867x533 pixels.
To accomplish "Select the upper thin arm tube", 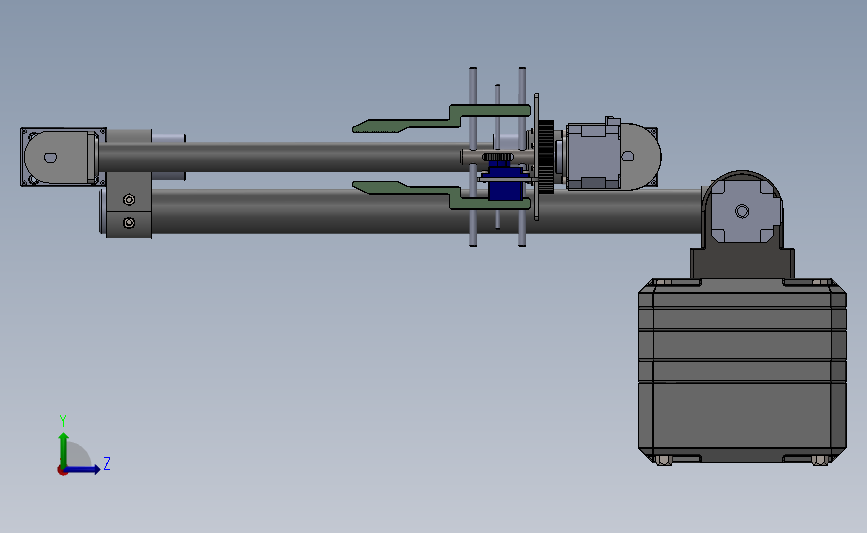I will (282, 157).
